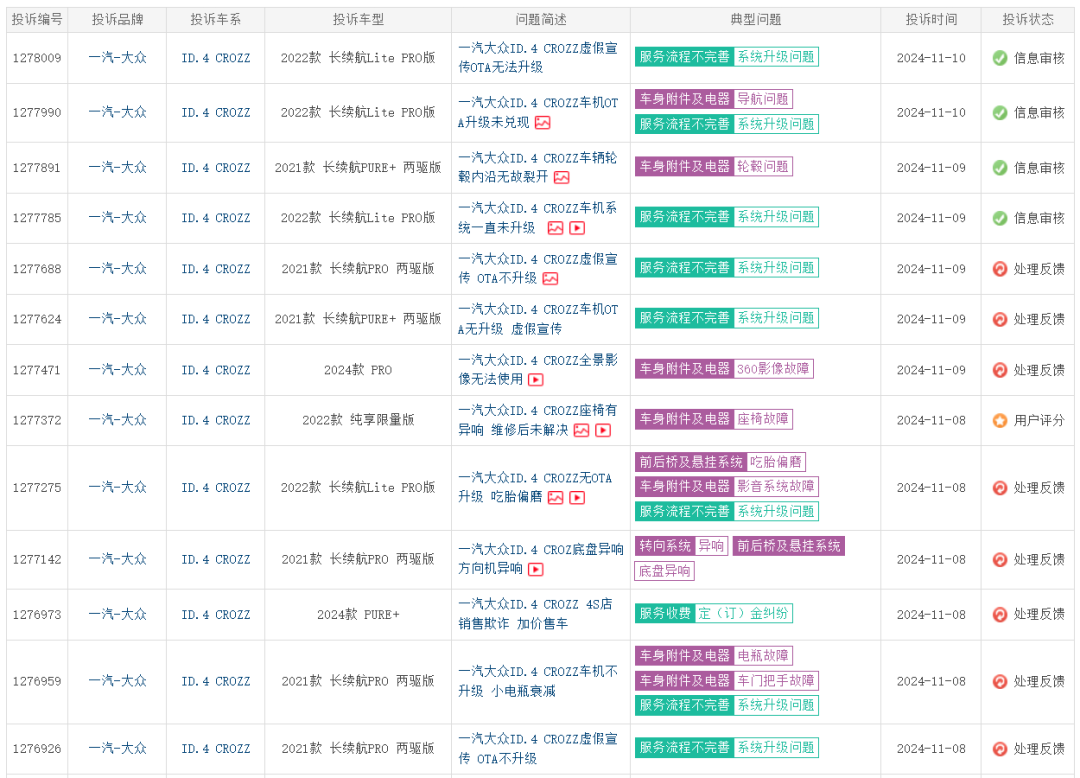This screenshot has width=1080, height=778.
Task: Play video icon for complaint 1277142
Action: coord(536,569)
